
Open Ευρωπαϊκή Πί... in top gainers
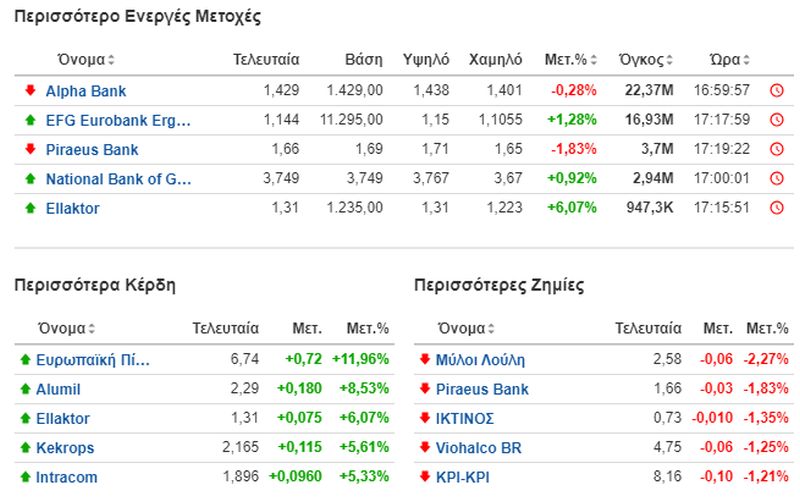tap(93, 360)
